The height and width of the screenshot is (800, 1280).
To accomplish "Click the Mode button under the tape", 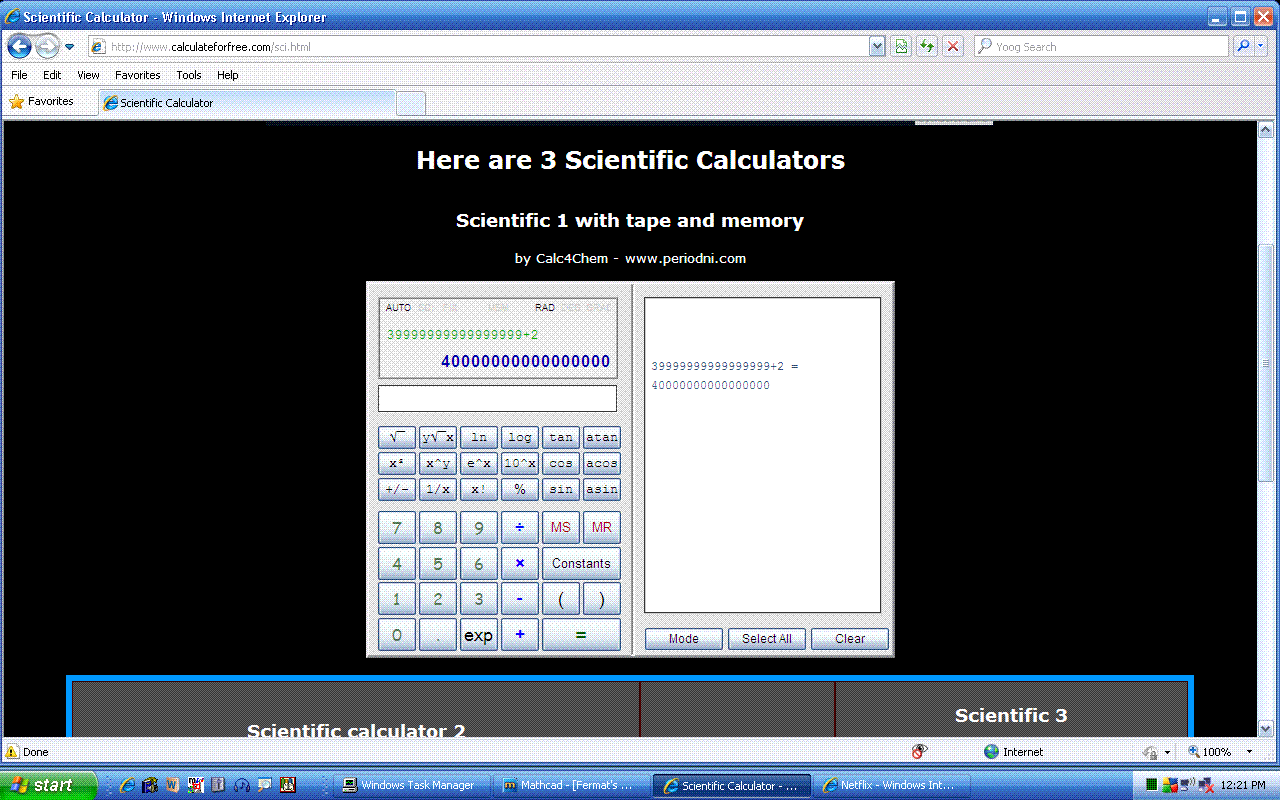I will point(684,639).
